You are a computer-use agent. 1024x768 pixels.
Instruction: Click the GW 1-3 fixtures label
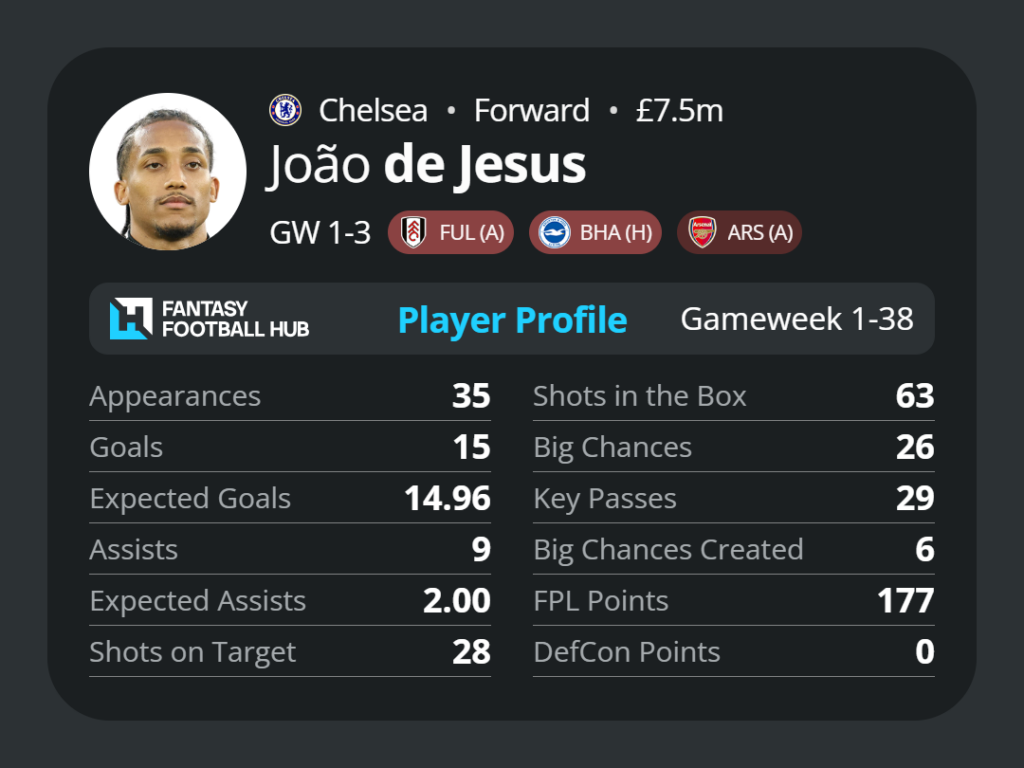click(320, 232)
